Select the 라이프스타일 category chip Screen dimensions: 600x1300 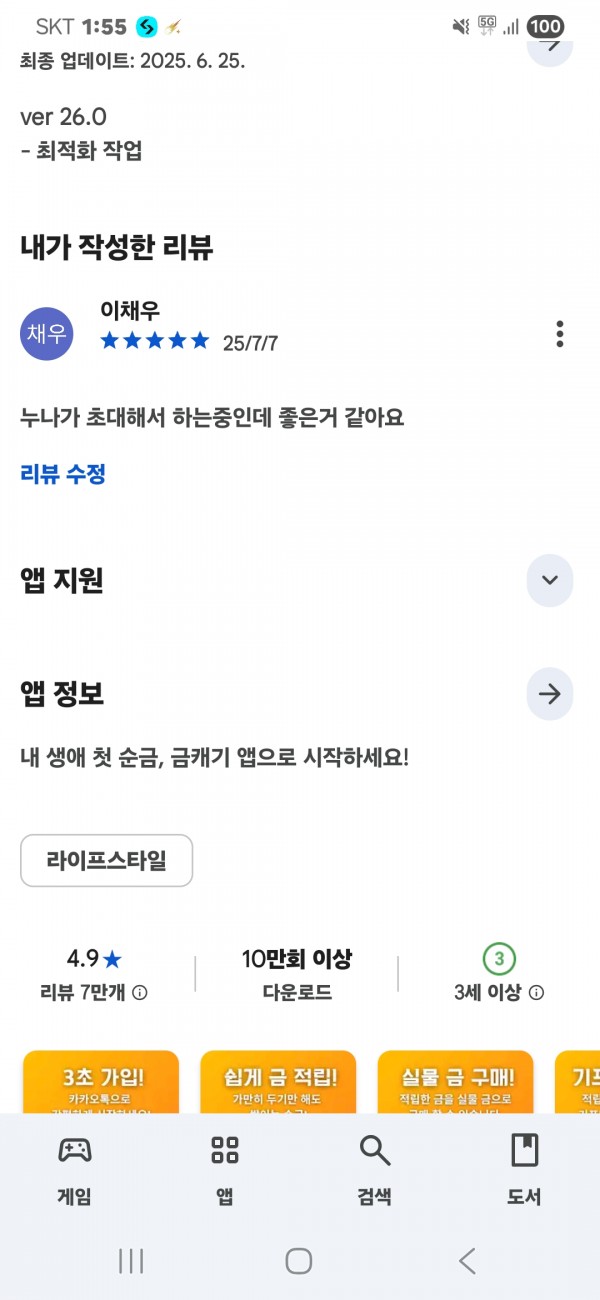coord(107,860)
